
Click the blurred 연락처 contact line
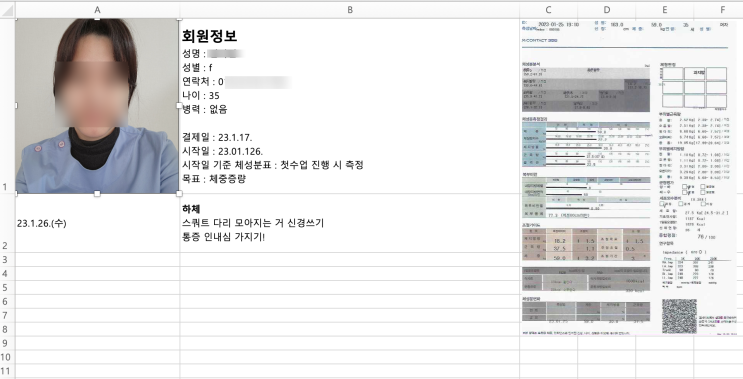(236, 81)
